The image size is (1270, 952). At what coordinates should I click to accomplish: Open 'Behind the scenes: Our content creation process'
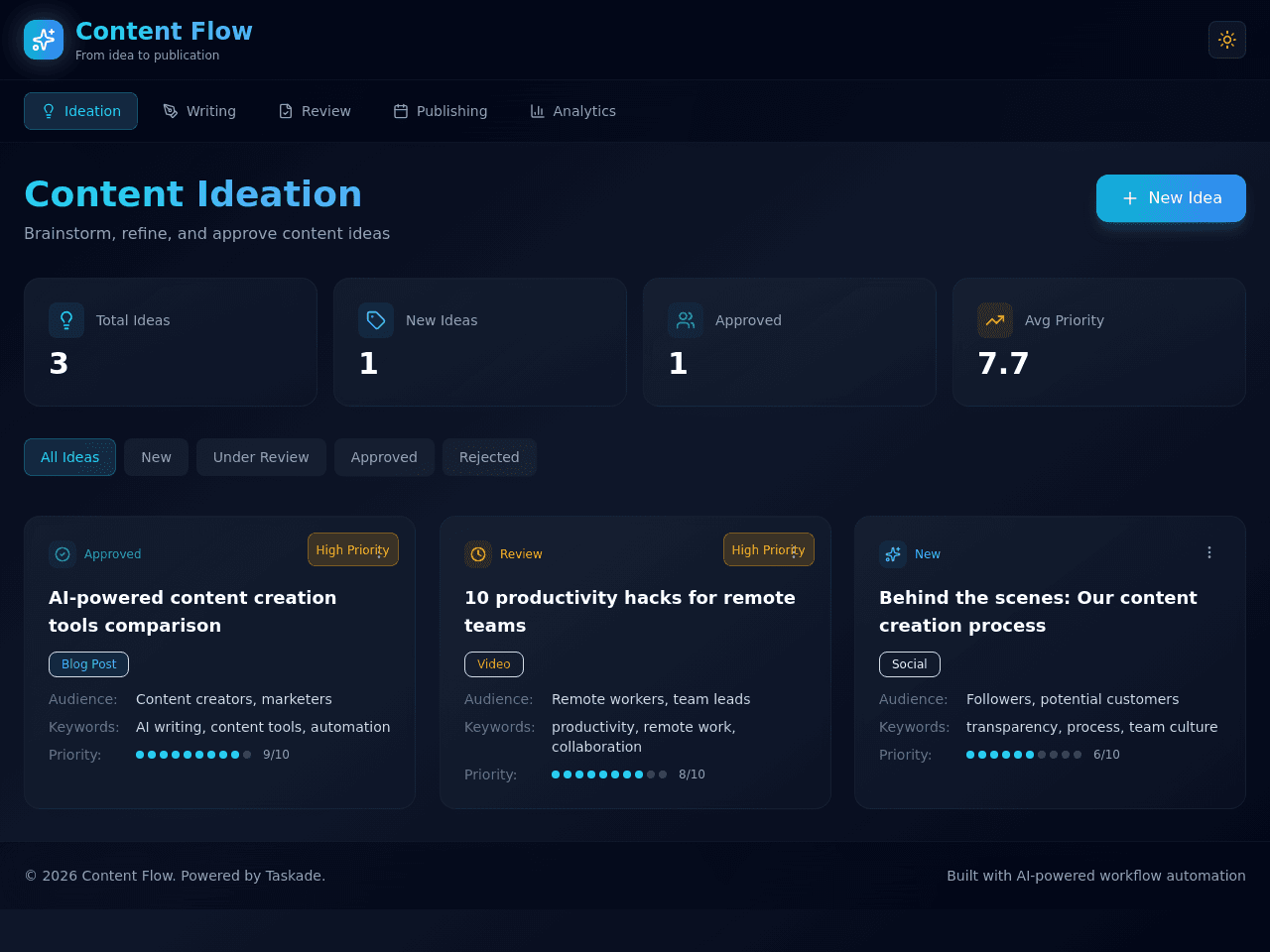click(x=1038, y=612)
